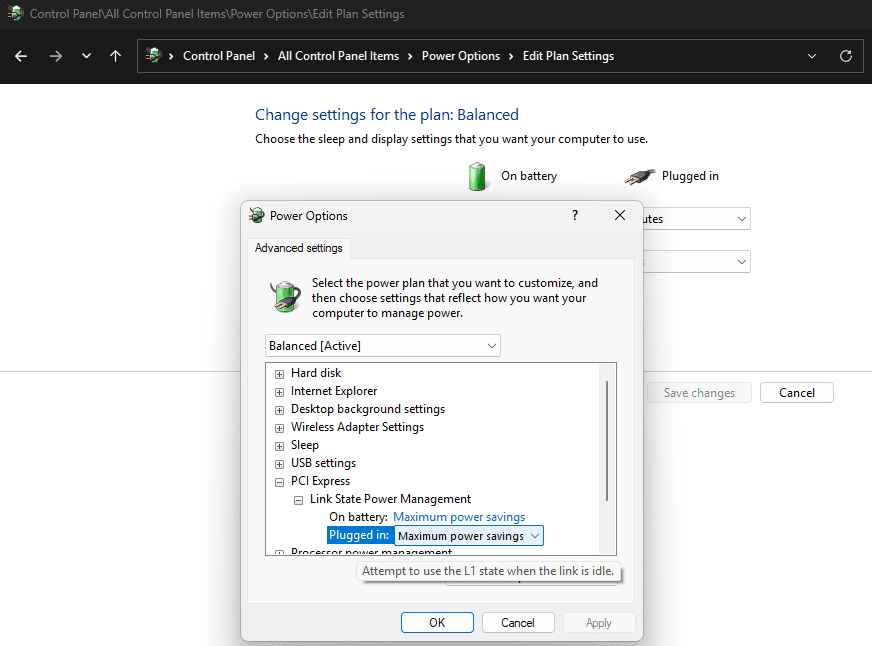The height and width of the screenshot is (646, 872).
Task: Open the recent locations chevron
Action: 86,56
